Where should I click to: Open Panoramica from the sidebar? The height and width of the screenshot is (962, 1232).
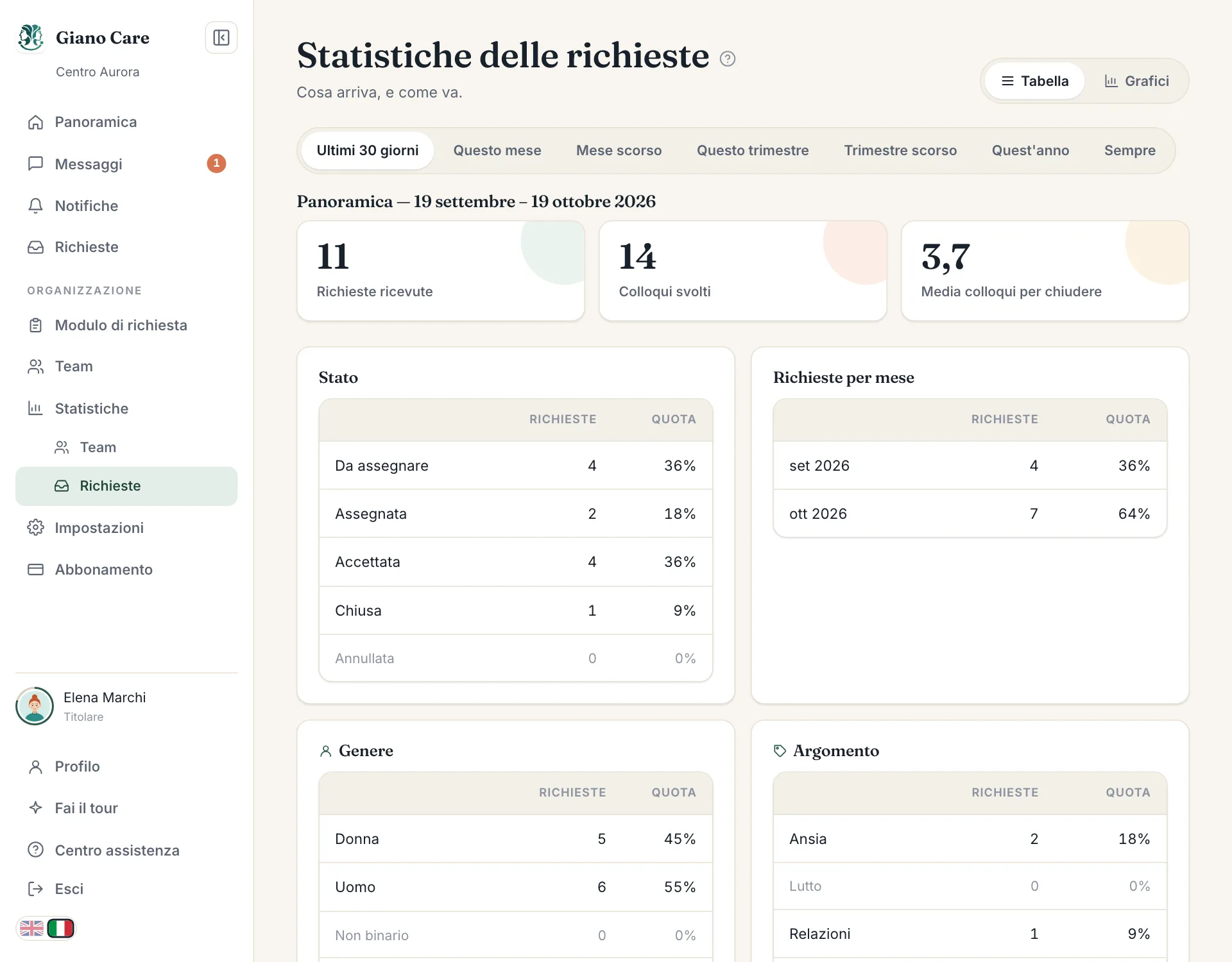point(126,122)
